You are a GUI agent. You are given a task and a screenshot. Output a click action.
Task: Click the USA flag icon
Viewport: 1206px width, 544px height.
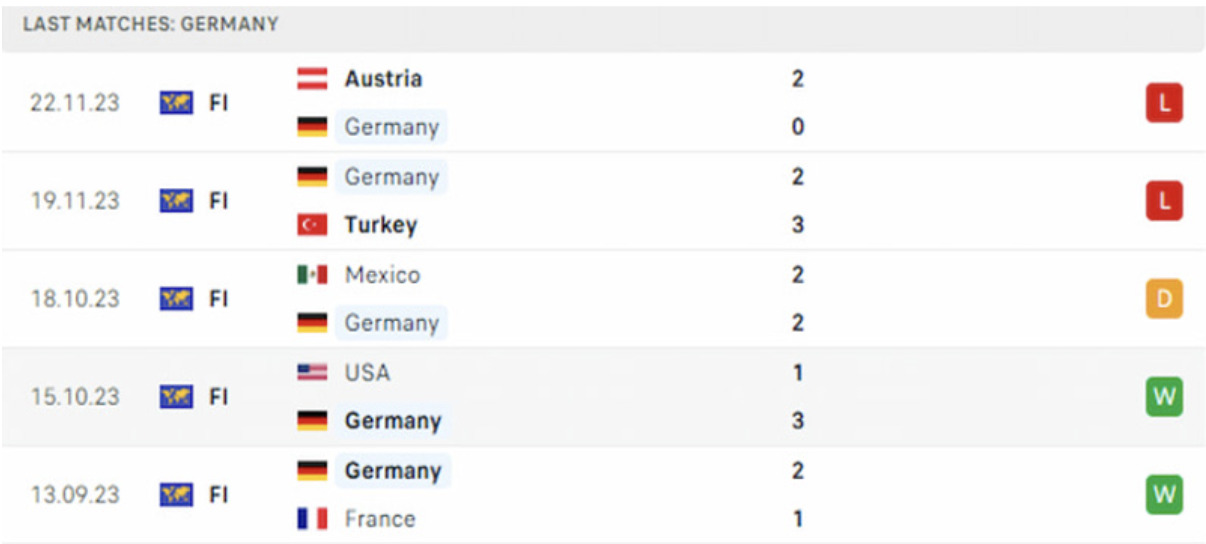(x=312, y=373)
